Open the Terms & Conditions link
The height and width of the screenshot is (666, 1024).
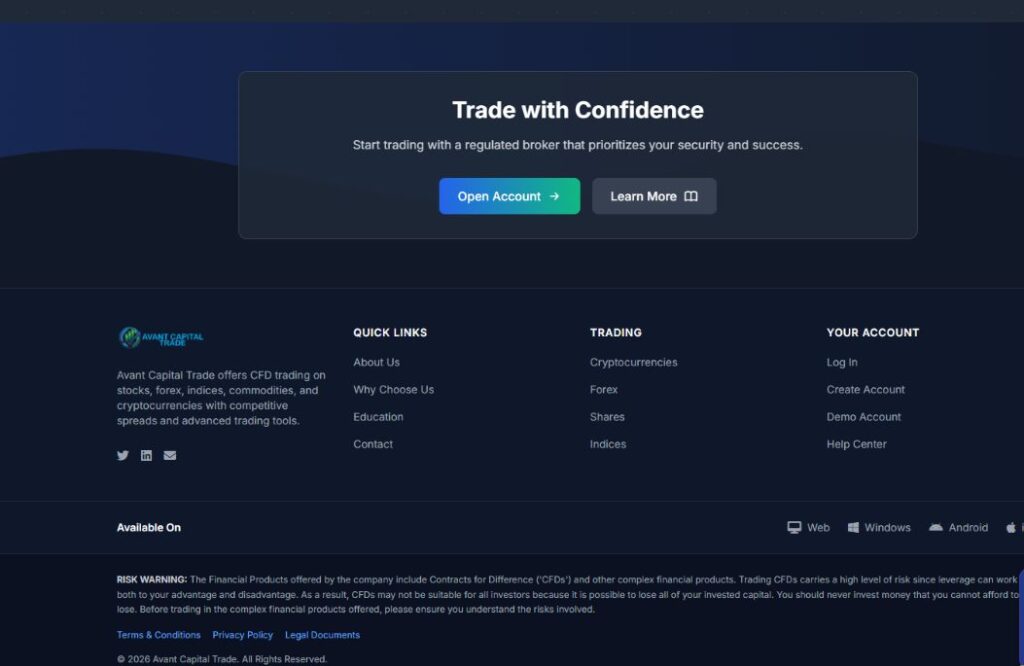(158, 635)
